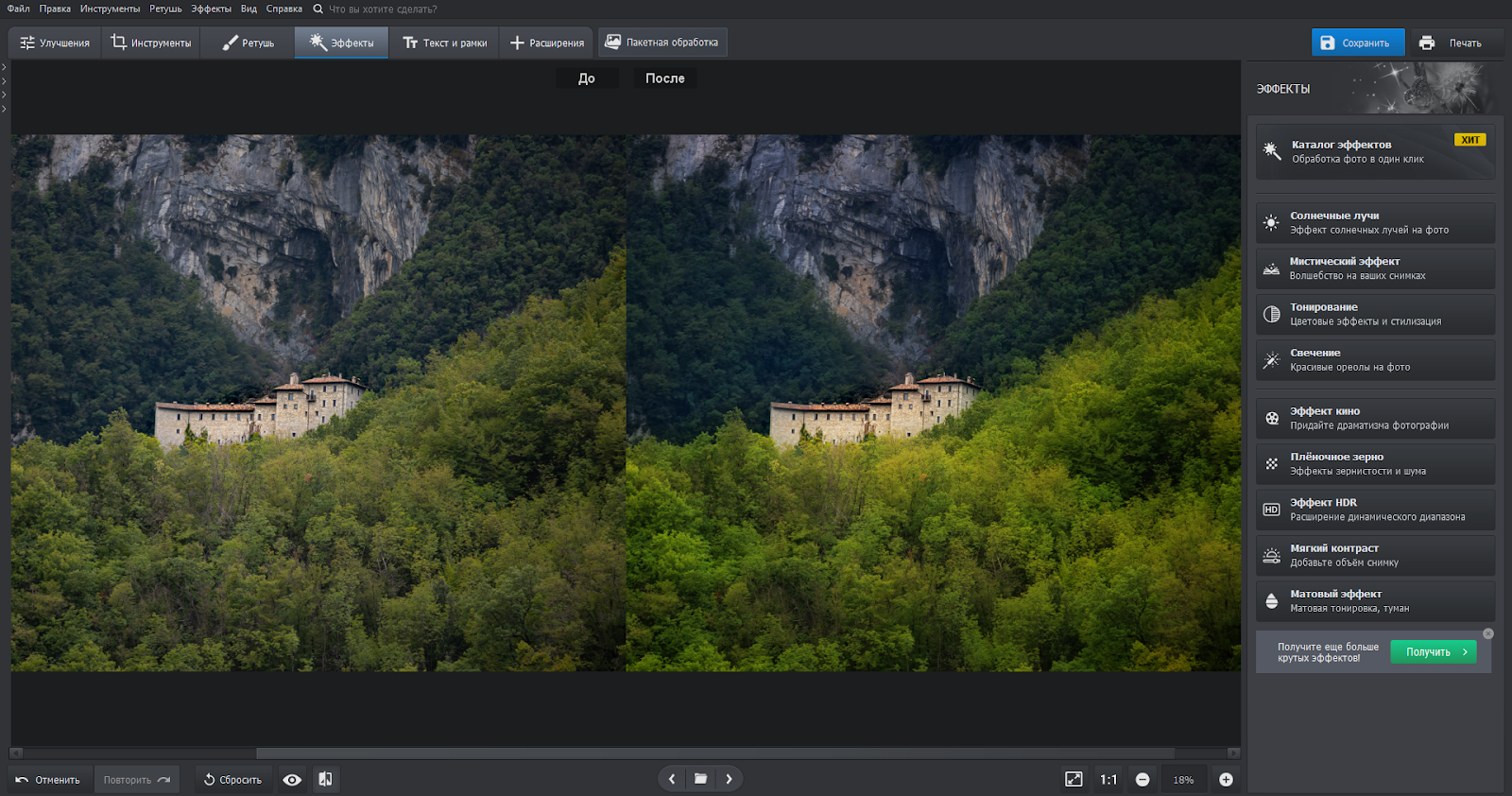The height and width of the screenshot is (796, 1512).
Task: Click the fit-to-screen icon
Action: pyautogui.click(x=1074, y=779)
